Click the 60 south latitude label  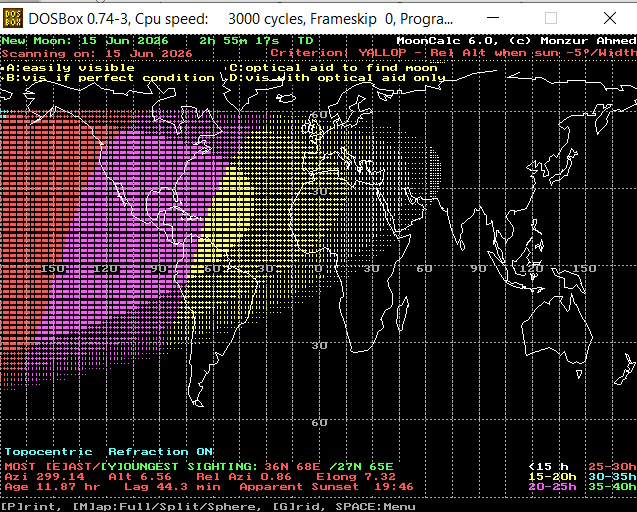coord(319,423)
